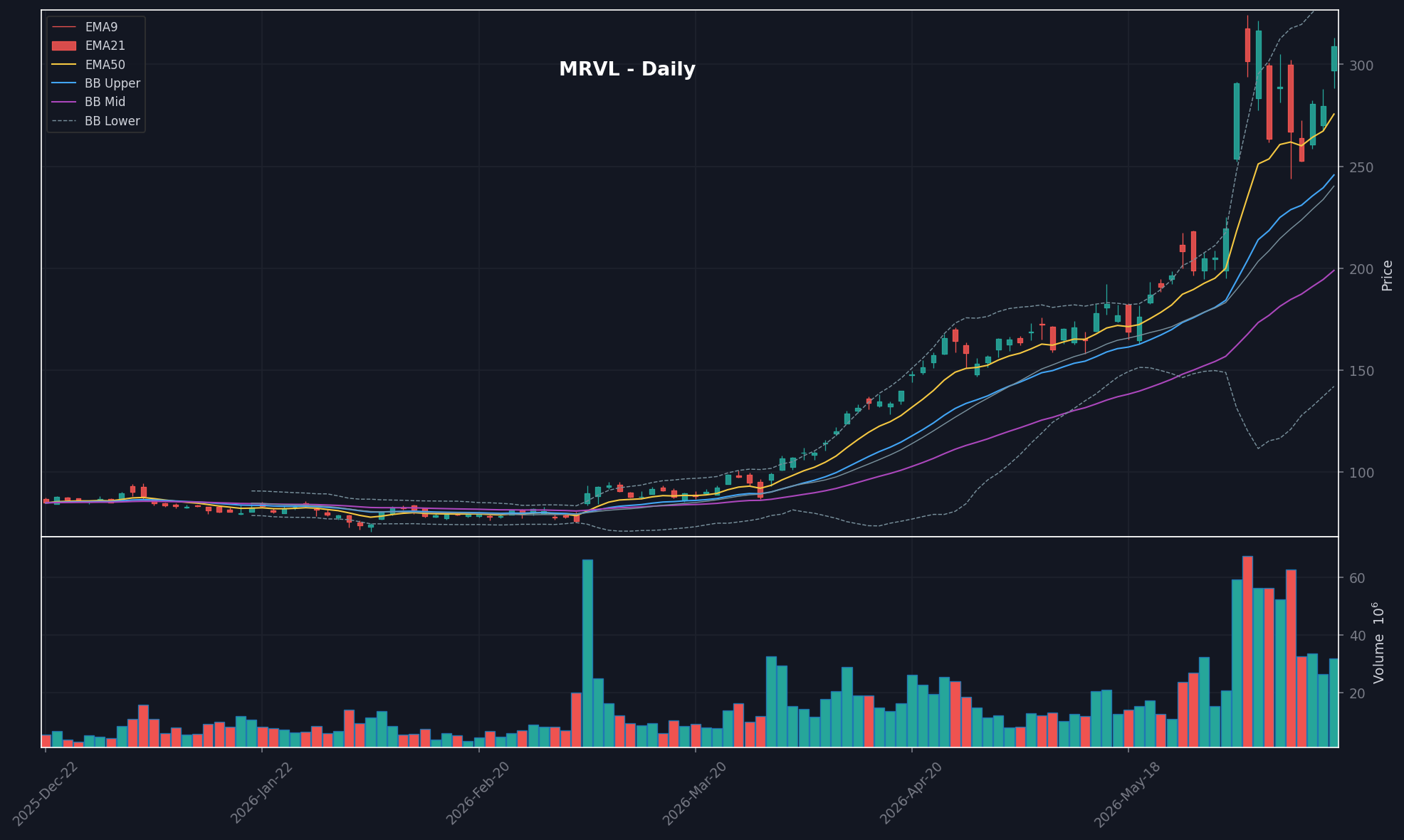Click the 40 volume axis tick
The width and height of the screenshot is (1404, 840).
(1357, 636)
